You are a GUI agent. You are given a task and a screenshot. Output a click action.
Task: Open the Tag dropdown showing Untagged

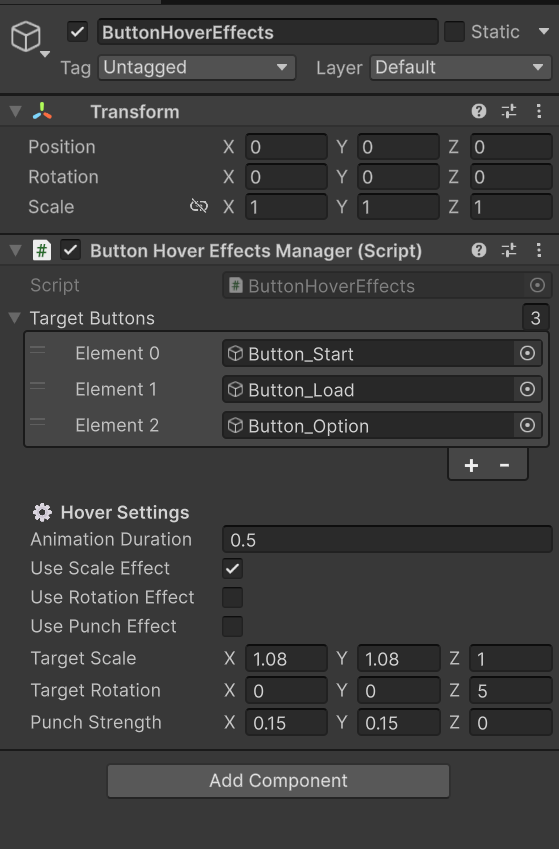(197, 68)
